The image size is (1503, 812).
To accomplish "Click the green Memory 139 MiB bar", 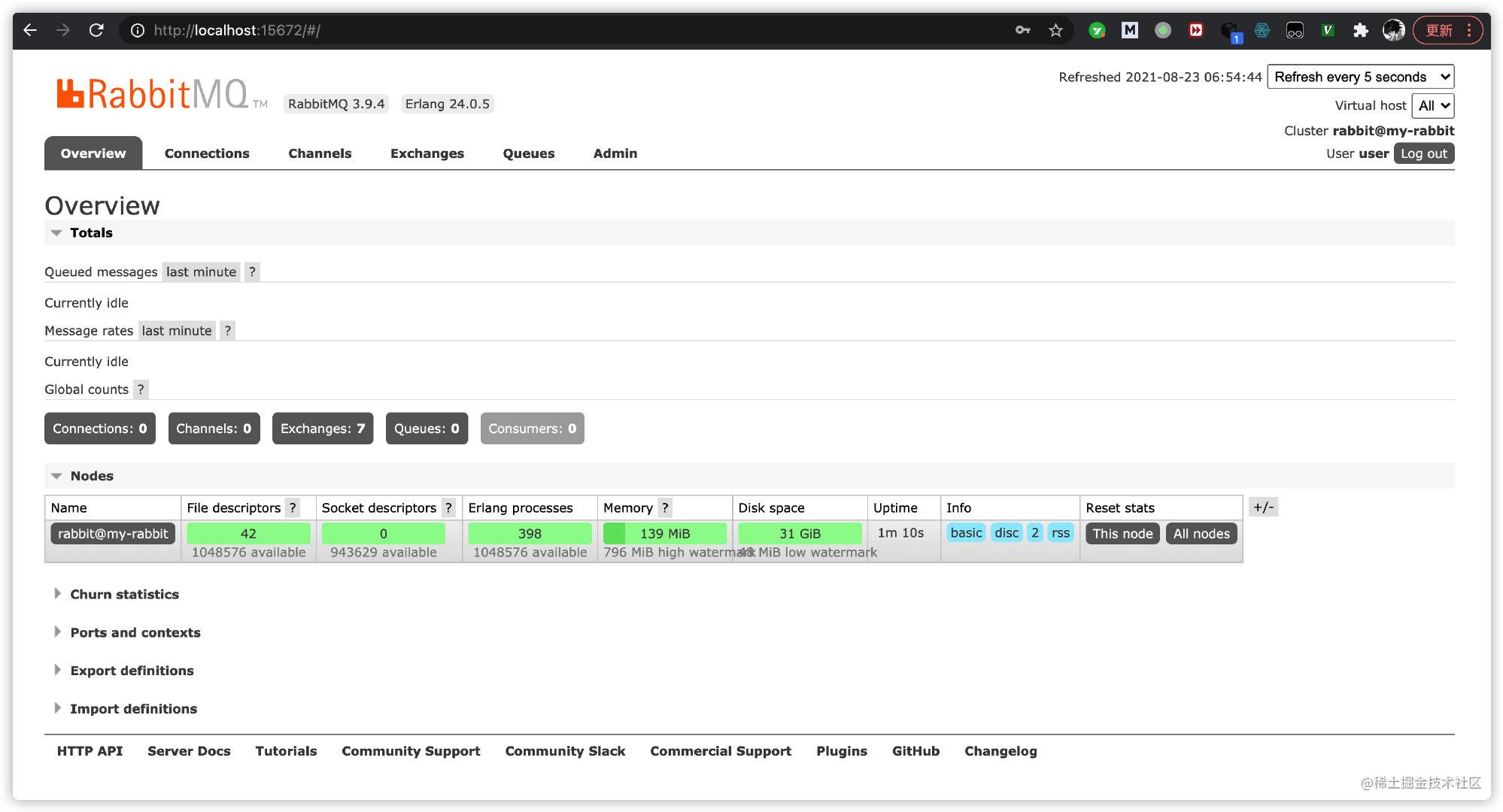I will 664,533.
